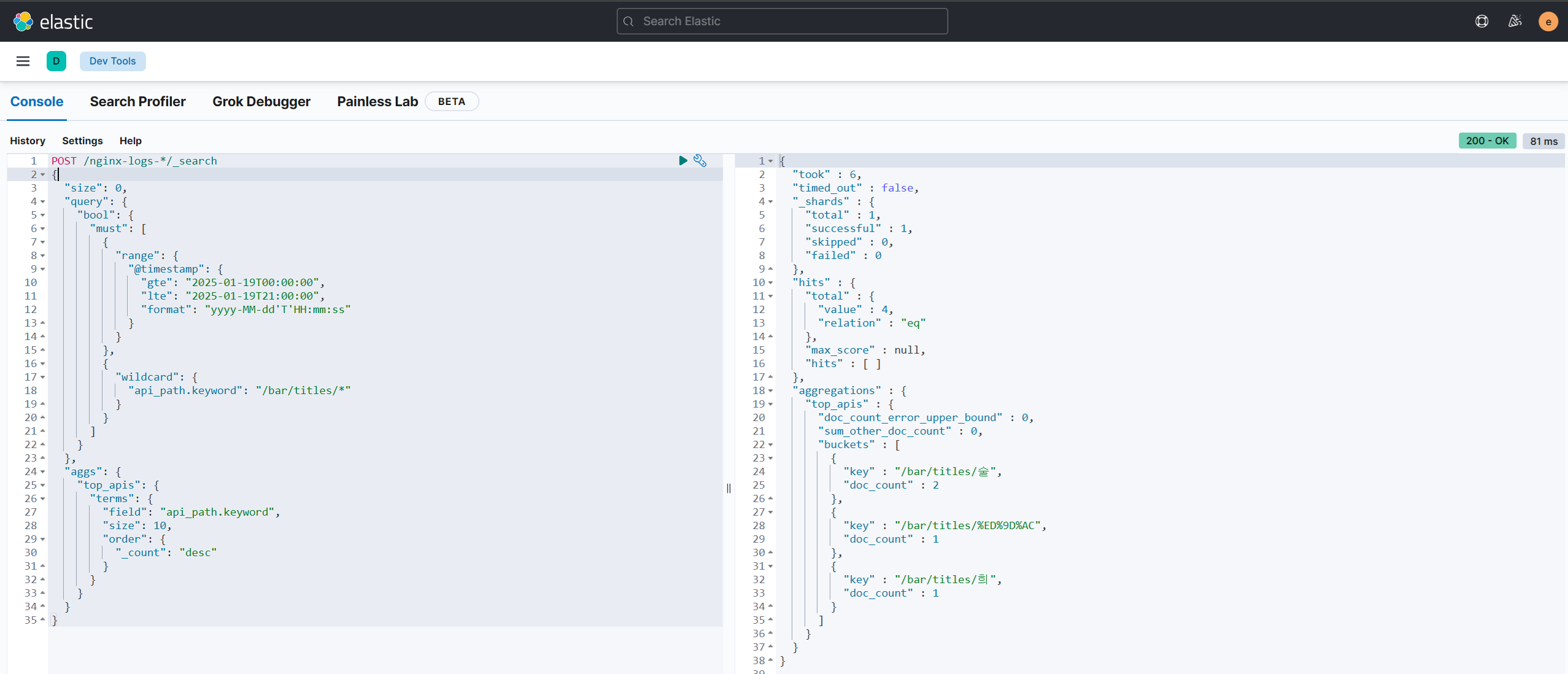Open the Painless Lab tab
Image resolution: width=1568 pixels, height=674 pixels.
pos(377,102)
